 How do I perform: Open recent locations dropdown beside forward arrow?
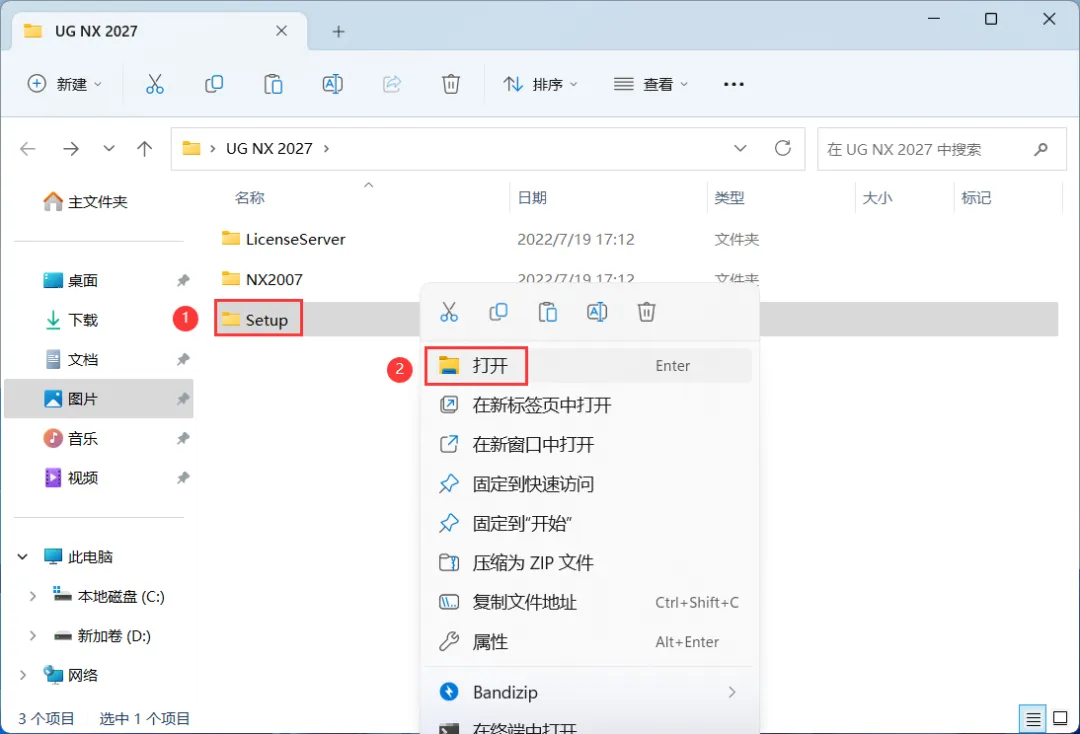[x=109, y=149]
